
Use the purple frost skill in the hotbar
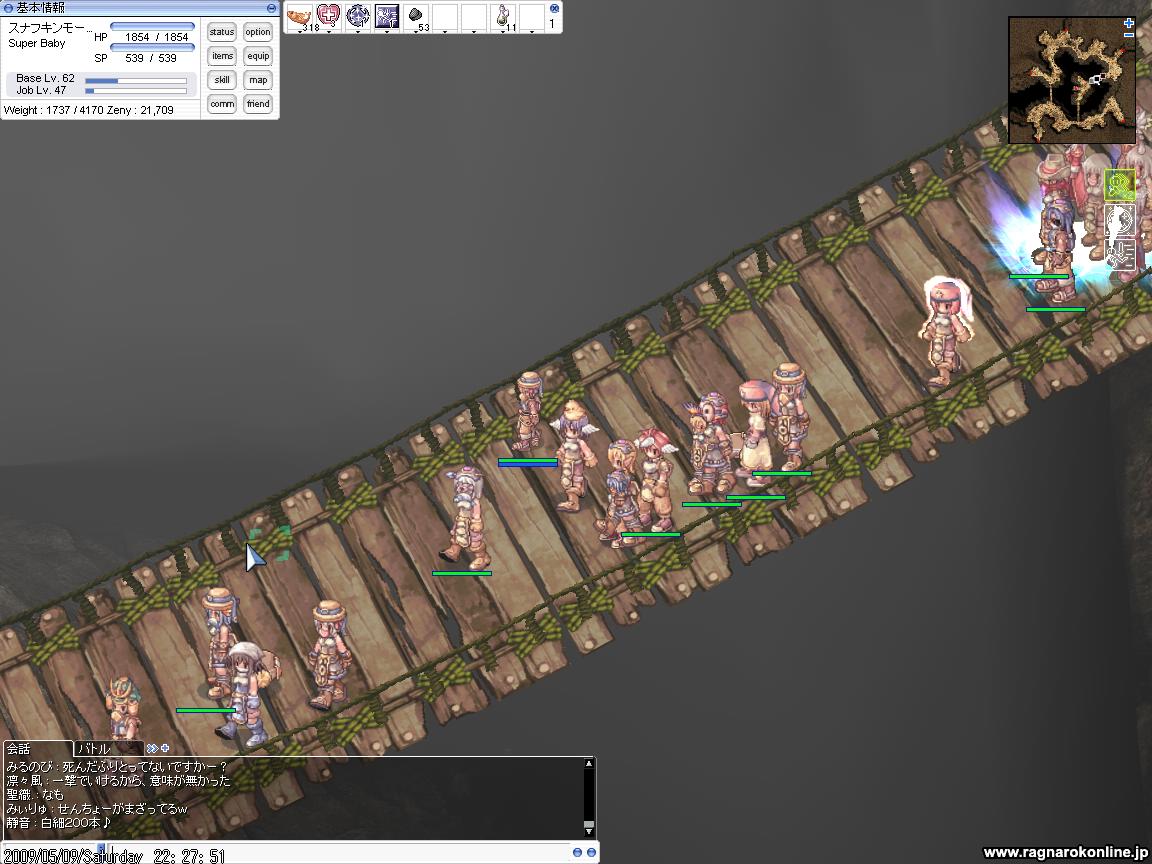click(x=387, y=16)
